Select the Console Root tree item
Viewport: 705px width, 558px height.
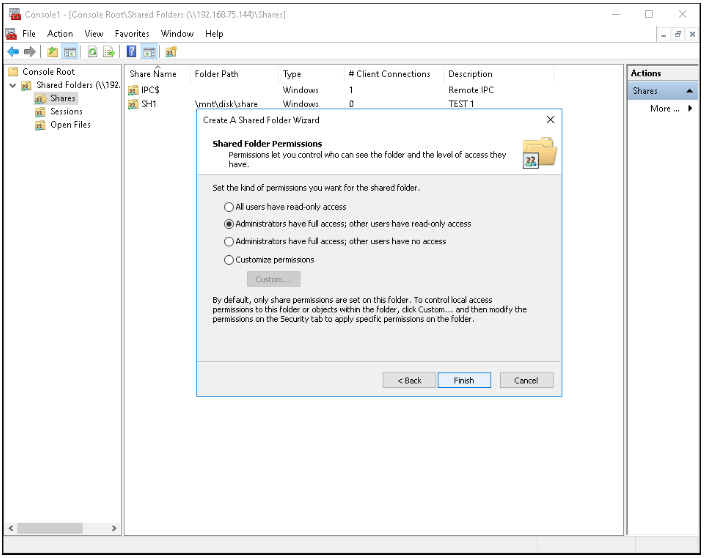(x=49, y=72)
